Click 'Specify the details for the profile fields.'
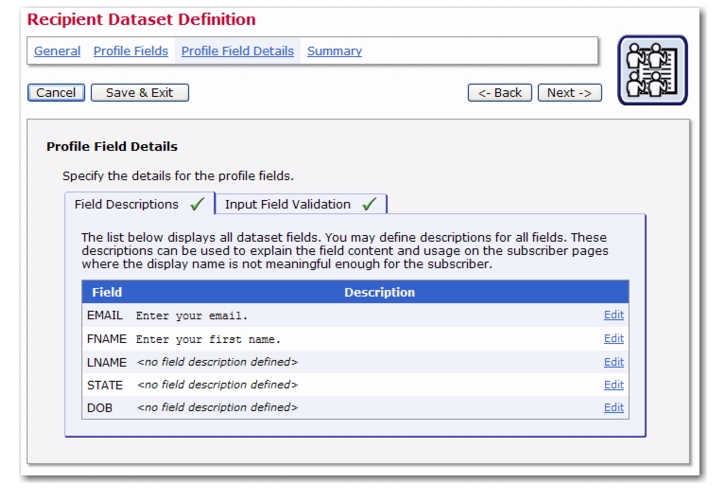This screenshot has width=719, height=489. [178, 176]
